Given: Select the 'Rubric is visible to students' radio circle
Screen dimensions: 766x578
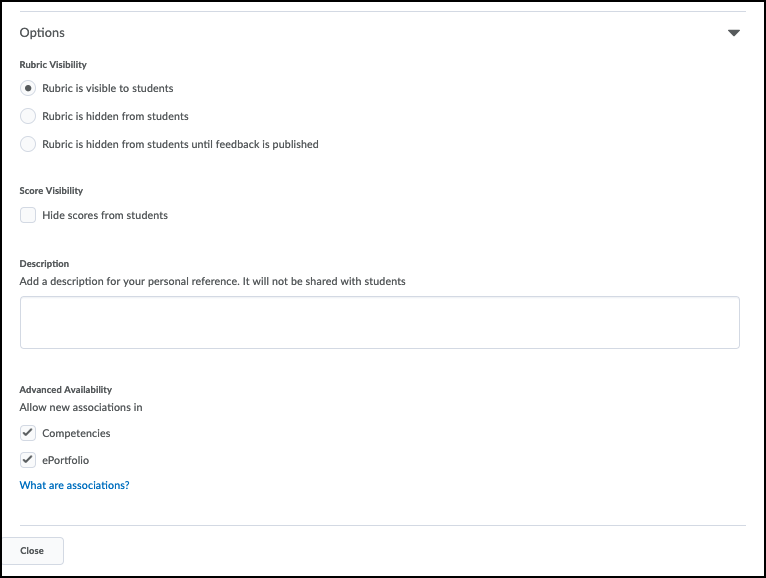Looking at the screenshot, I should [x=28, y=88].
